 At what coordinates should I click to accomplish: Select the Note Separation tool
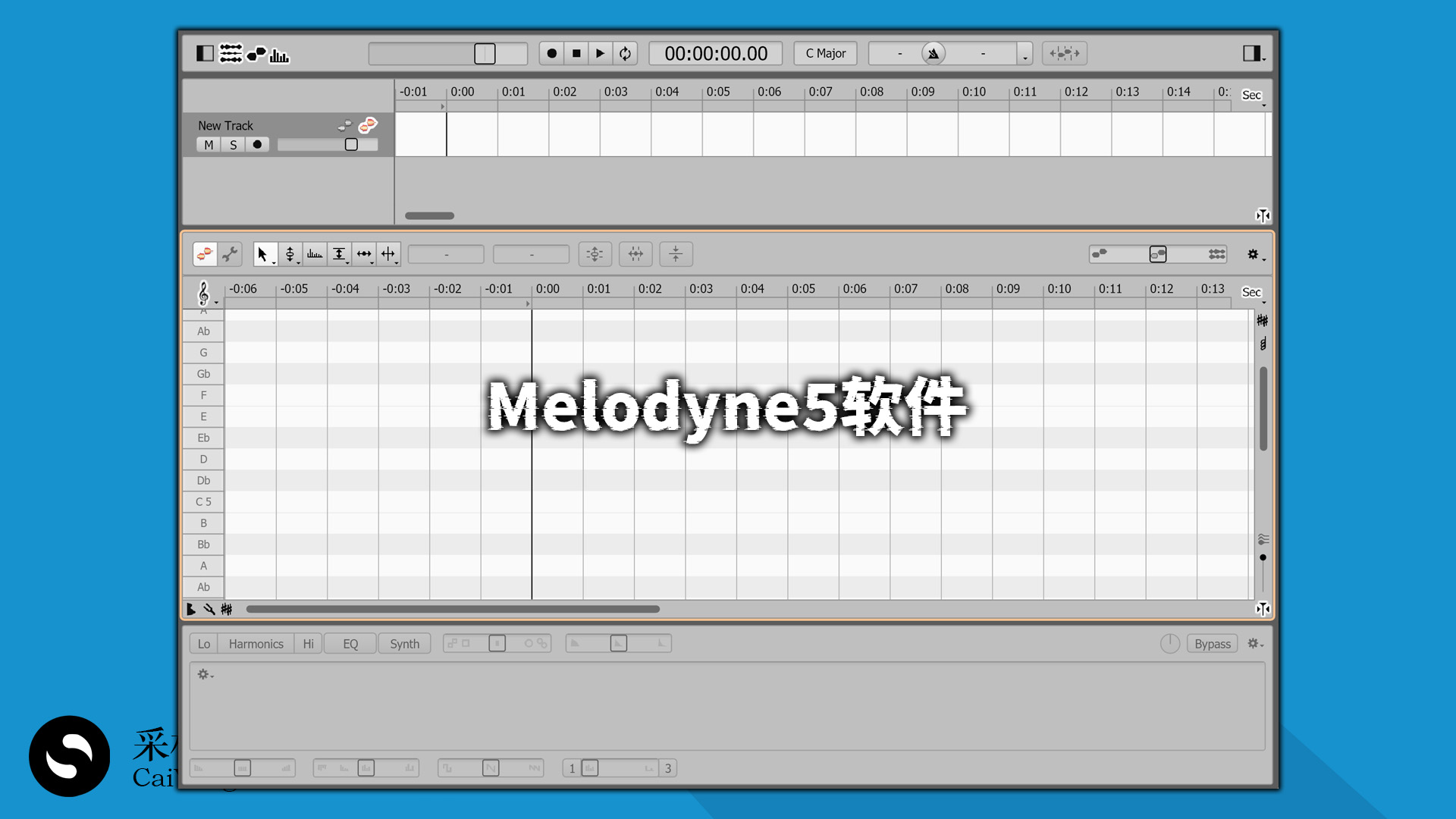click(389, 254)
